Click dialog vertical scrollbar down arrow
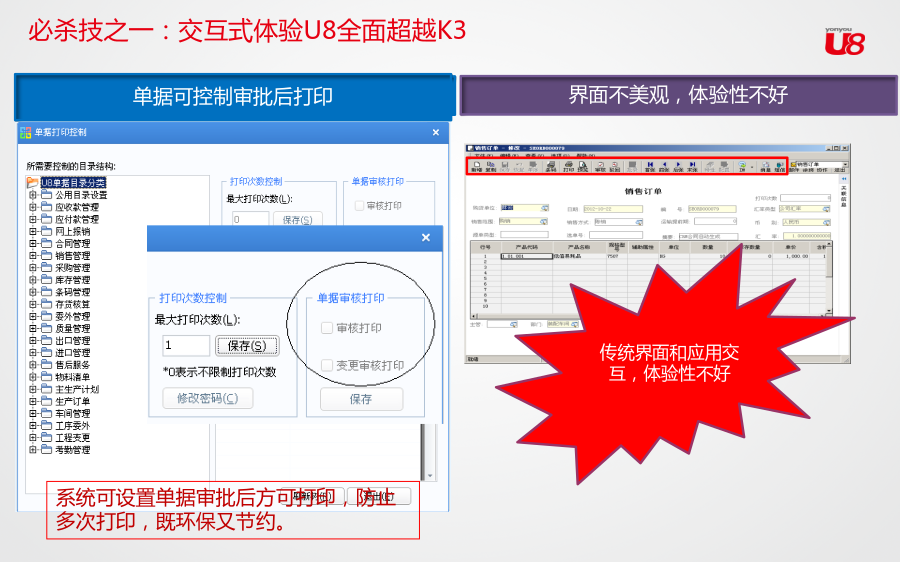 pos(429,476)
